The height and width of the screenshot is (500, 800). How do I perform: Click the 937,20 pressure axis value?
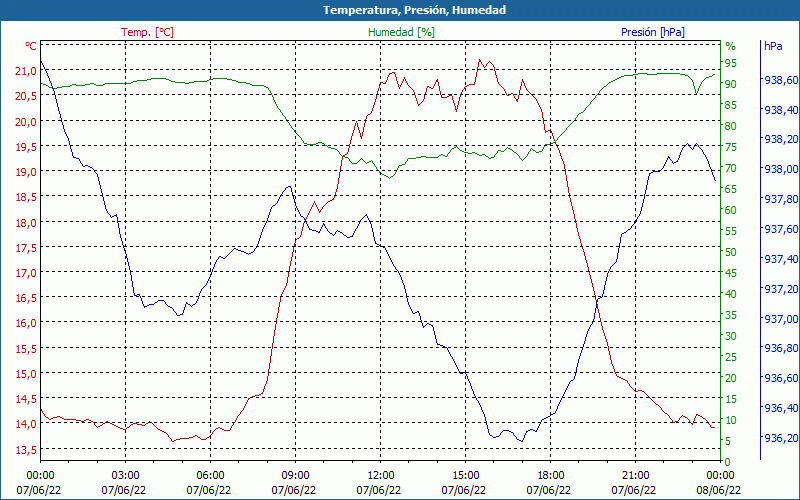[x=781, y=289]
